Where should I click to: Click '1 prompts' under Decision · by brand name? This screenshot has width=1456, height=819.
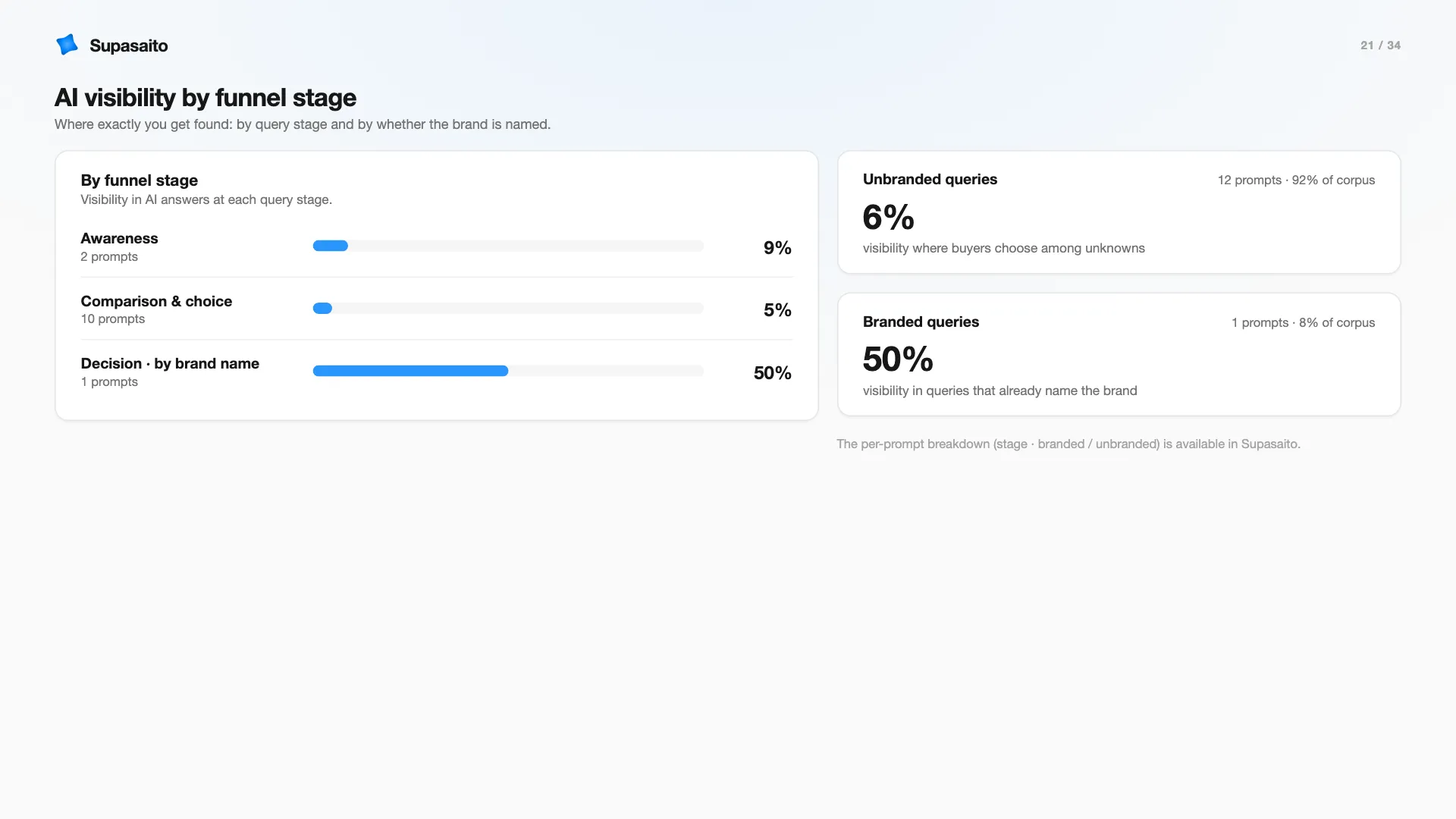(109, 382)
